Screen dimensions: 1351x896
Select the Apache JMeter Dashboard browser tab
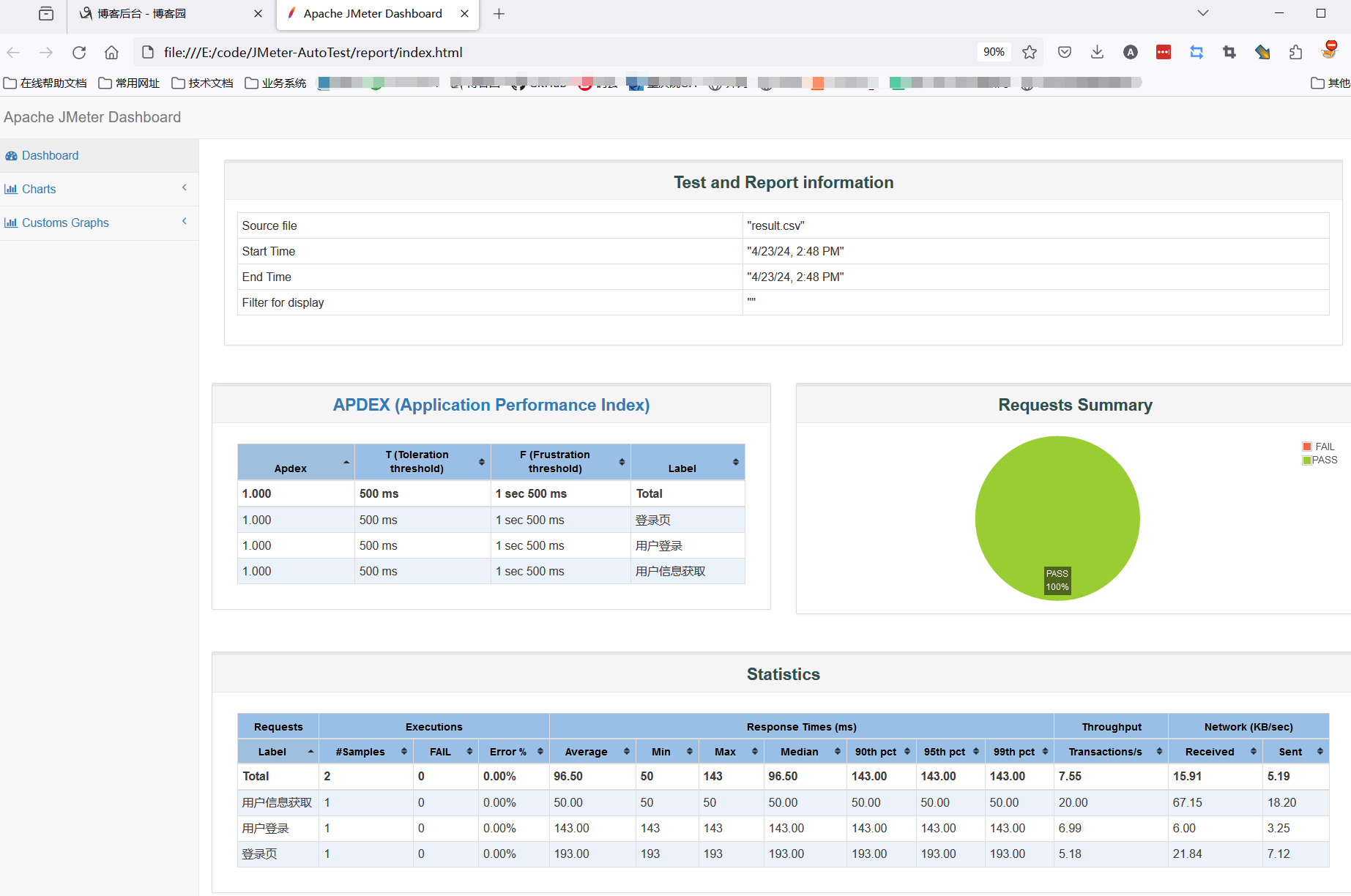pyautogui.click(x=378, y=15)
